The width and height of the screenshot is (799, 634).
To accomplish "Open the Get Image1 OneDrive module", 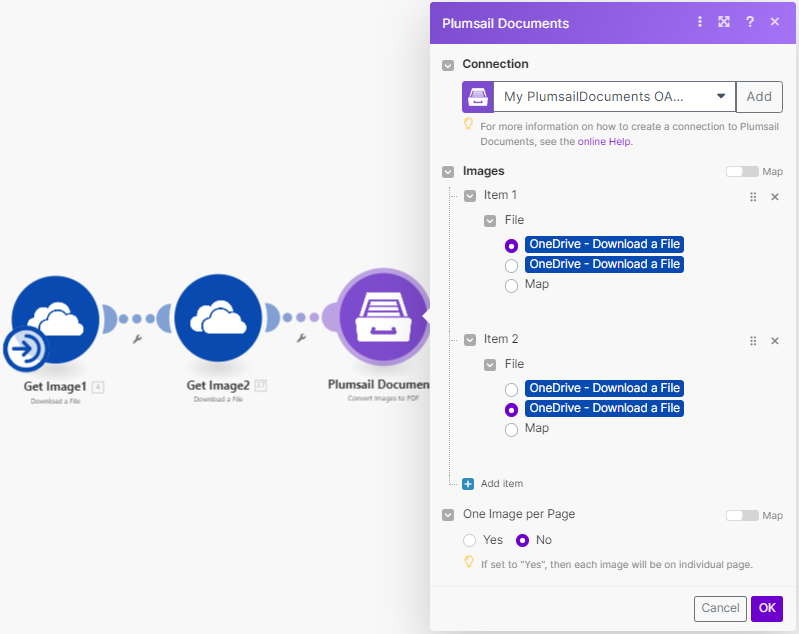I will (x=56, y=319).
